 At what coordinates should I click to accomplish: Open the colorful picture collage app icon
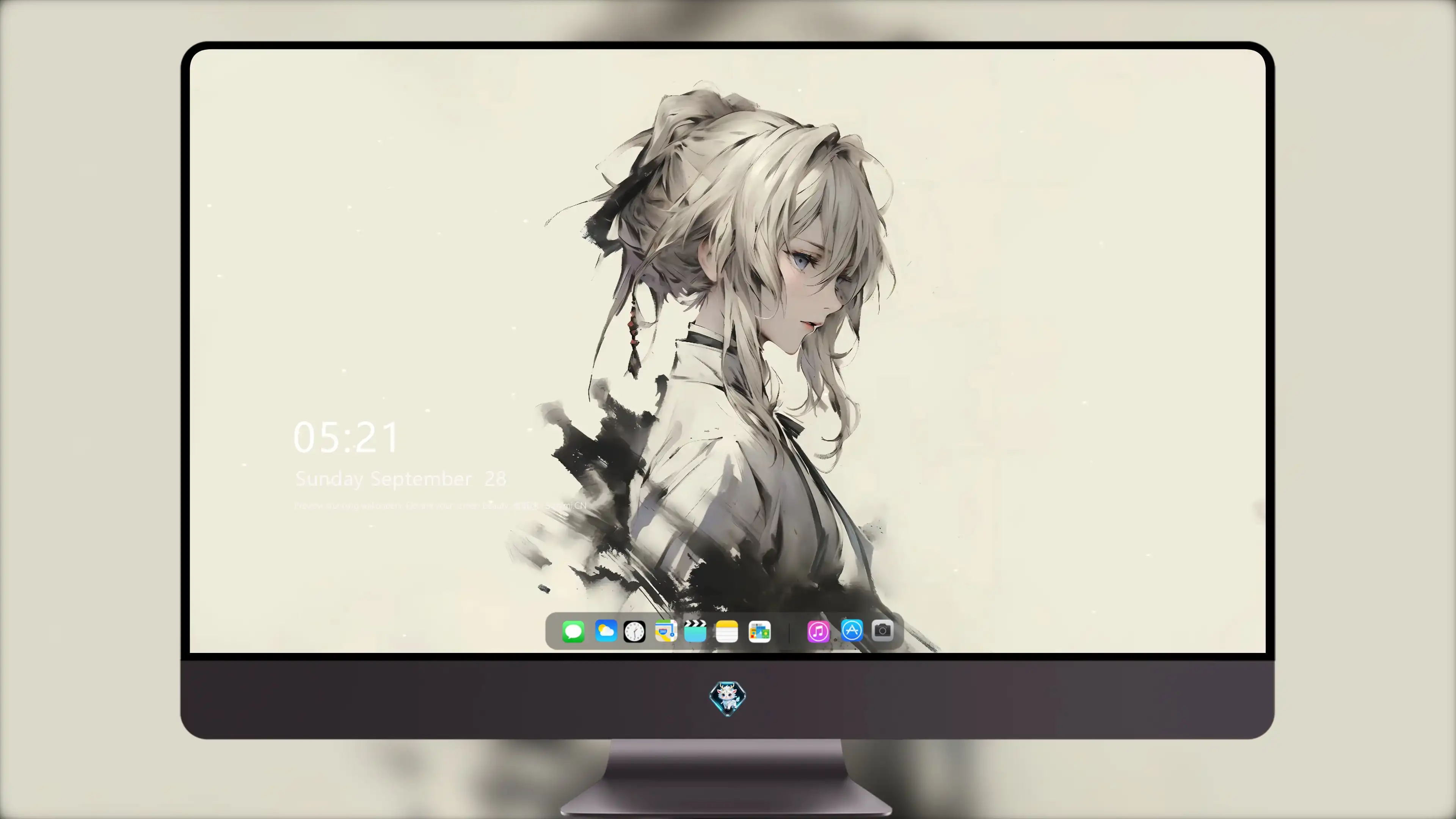point(759,631)
